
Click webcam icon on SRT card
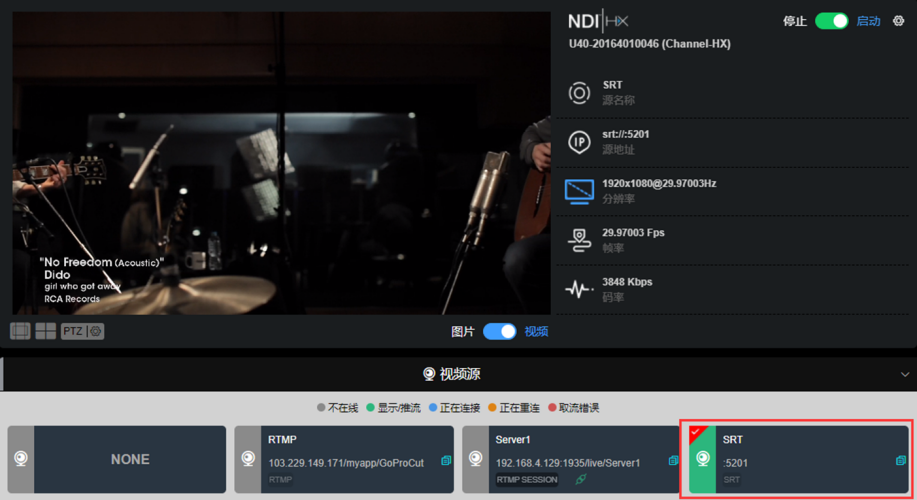(x=703, y=458)
